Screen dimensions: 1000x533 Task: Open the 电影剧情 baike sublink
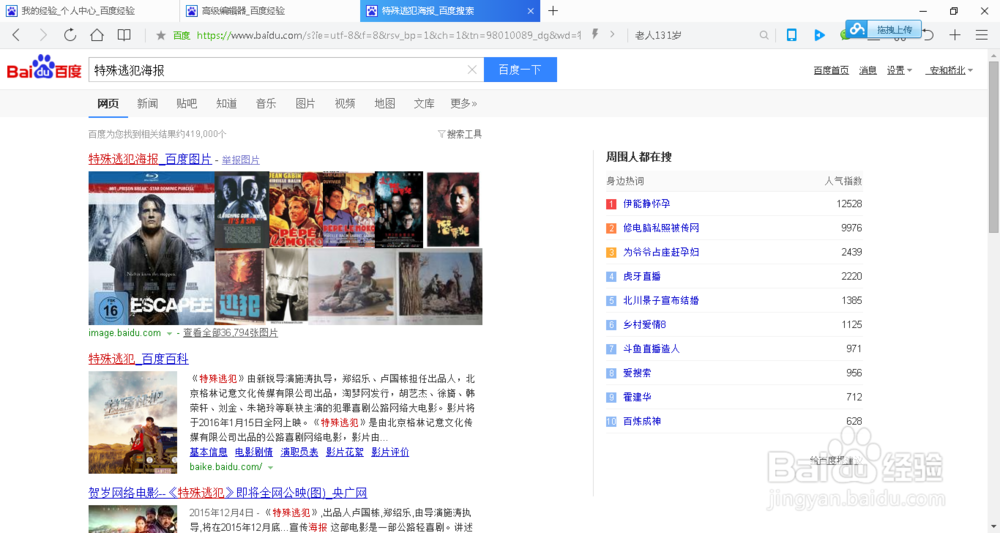tap(254, 452)
